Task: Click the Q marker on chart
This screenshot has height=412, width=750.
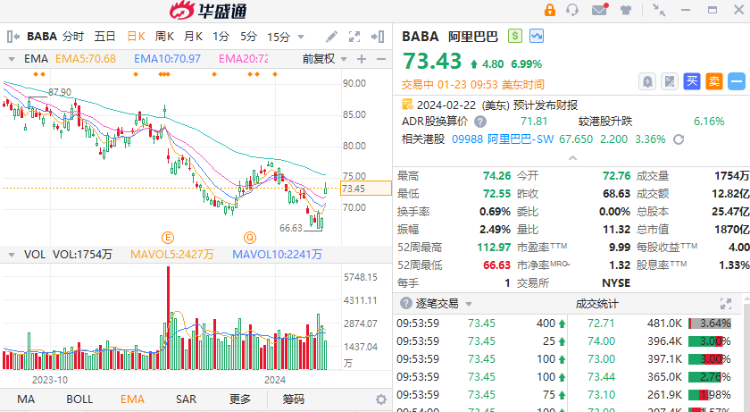Action: coord(250,237)
